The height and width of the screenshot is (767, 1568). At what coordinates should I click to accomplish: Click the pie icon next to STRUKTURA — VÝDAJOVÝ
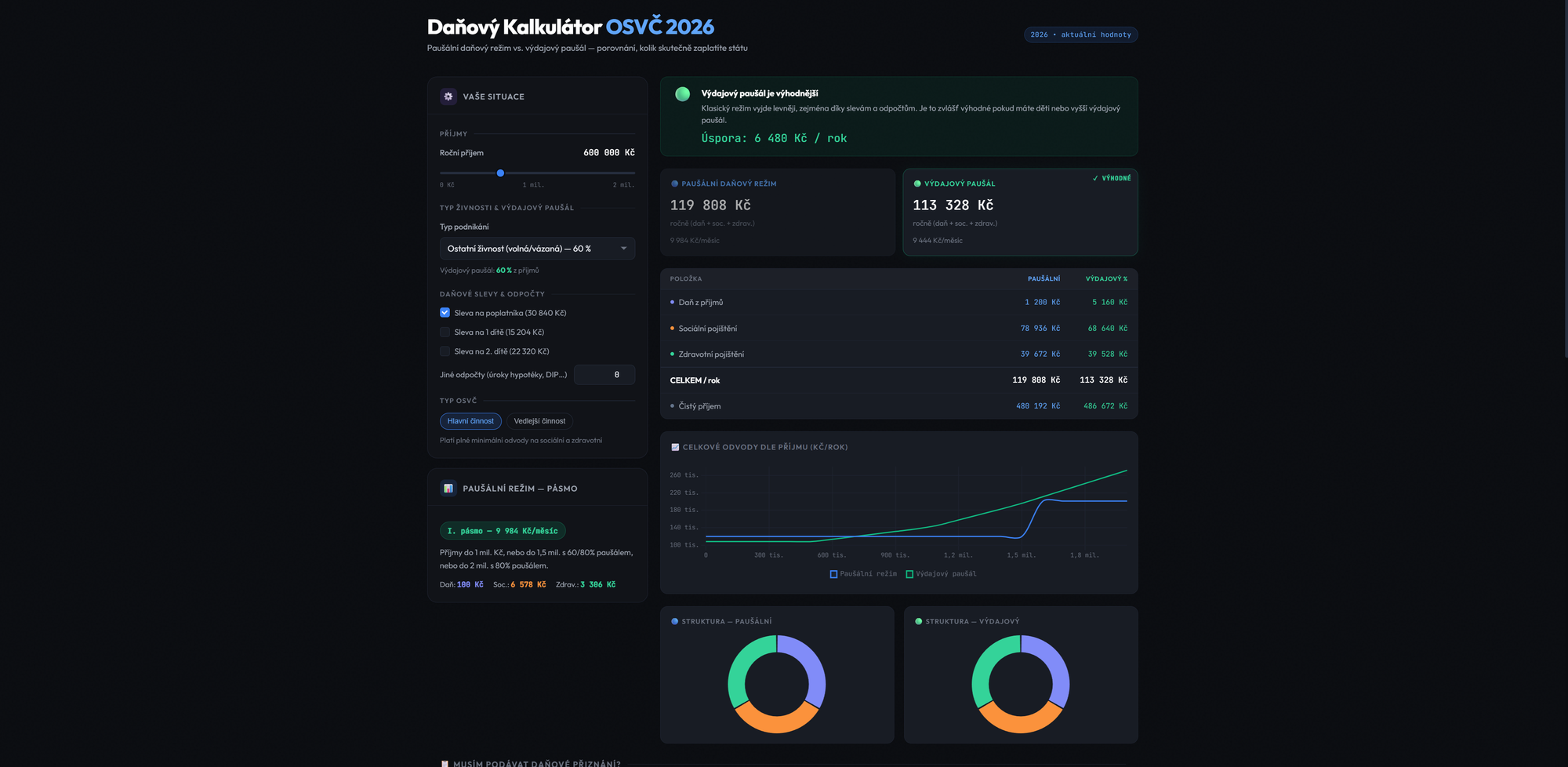click(x=917, y=620)
